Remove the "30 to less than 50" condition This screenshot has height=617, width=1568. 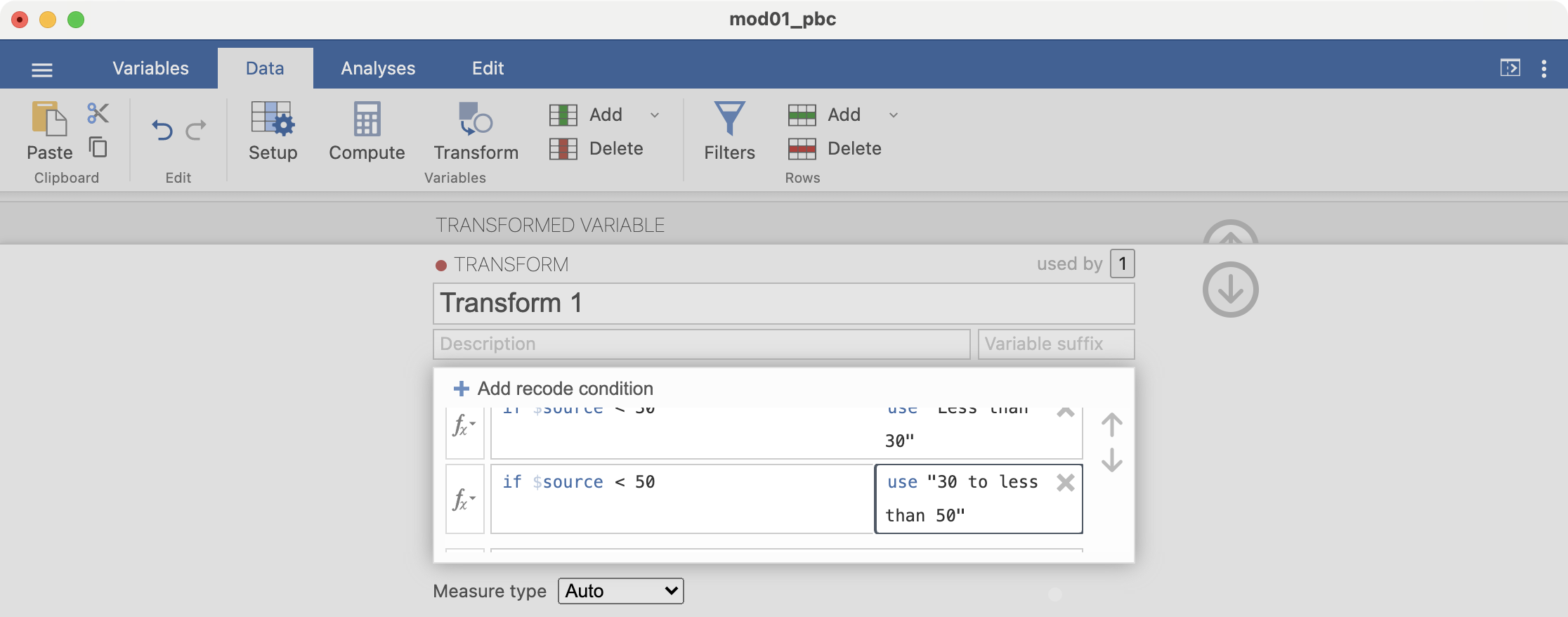1065,483
